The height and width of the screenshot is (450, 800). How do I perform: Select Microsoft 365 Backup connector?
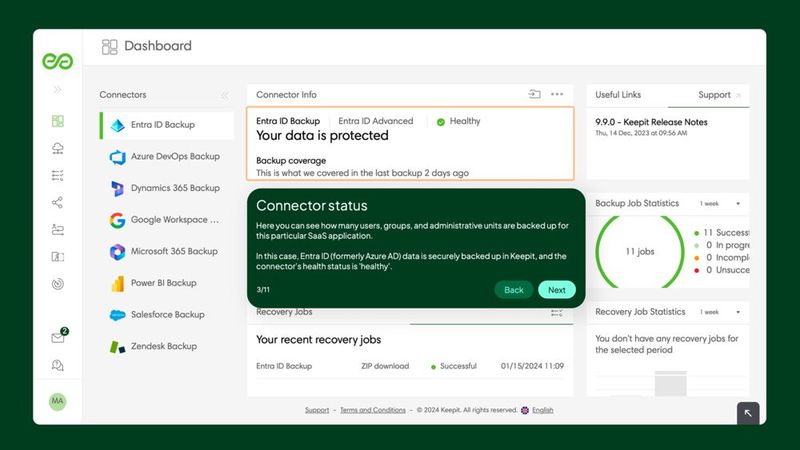[x=167, y=252]
